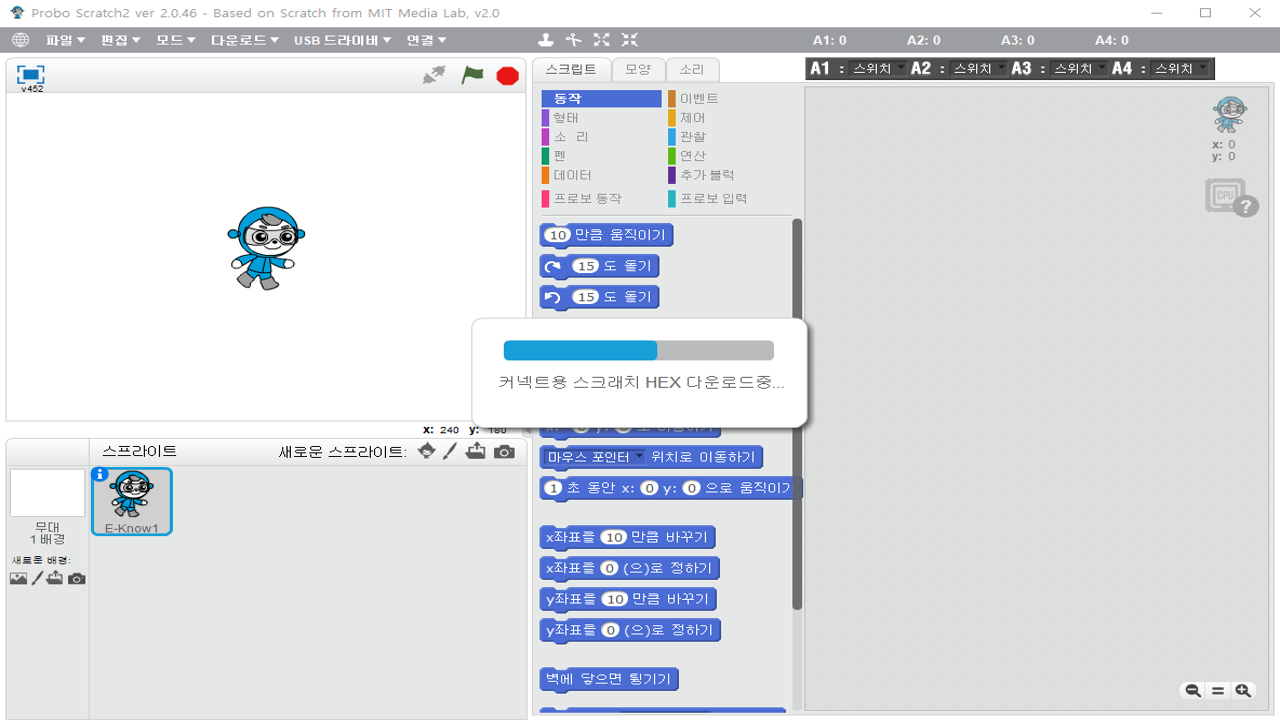
Task: Open the 파일 menu
Action: (x=65, y=40)
